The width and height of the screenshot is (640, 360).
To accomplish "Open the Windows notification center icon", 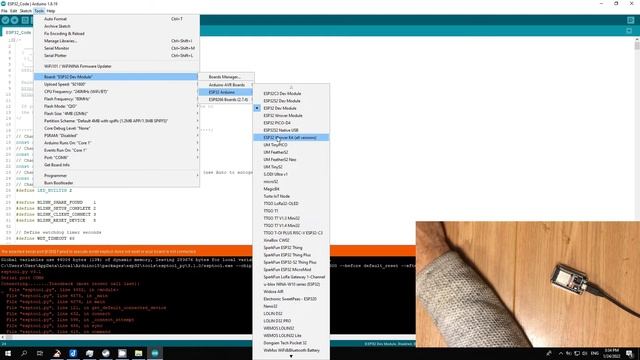I will (630, 353).
